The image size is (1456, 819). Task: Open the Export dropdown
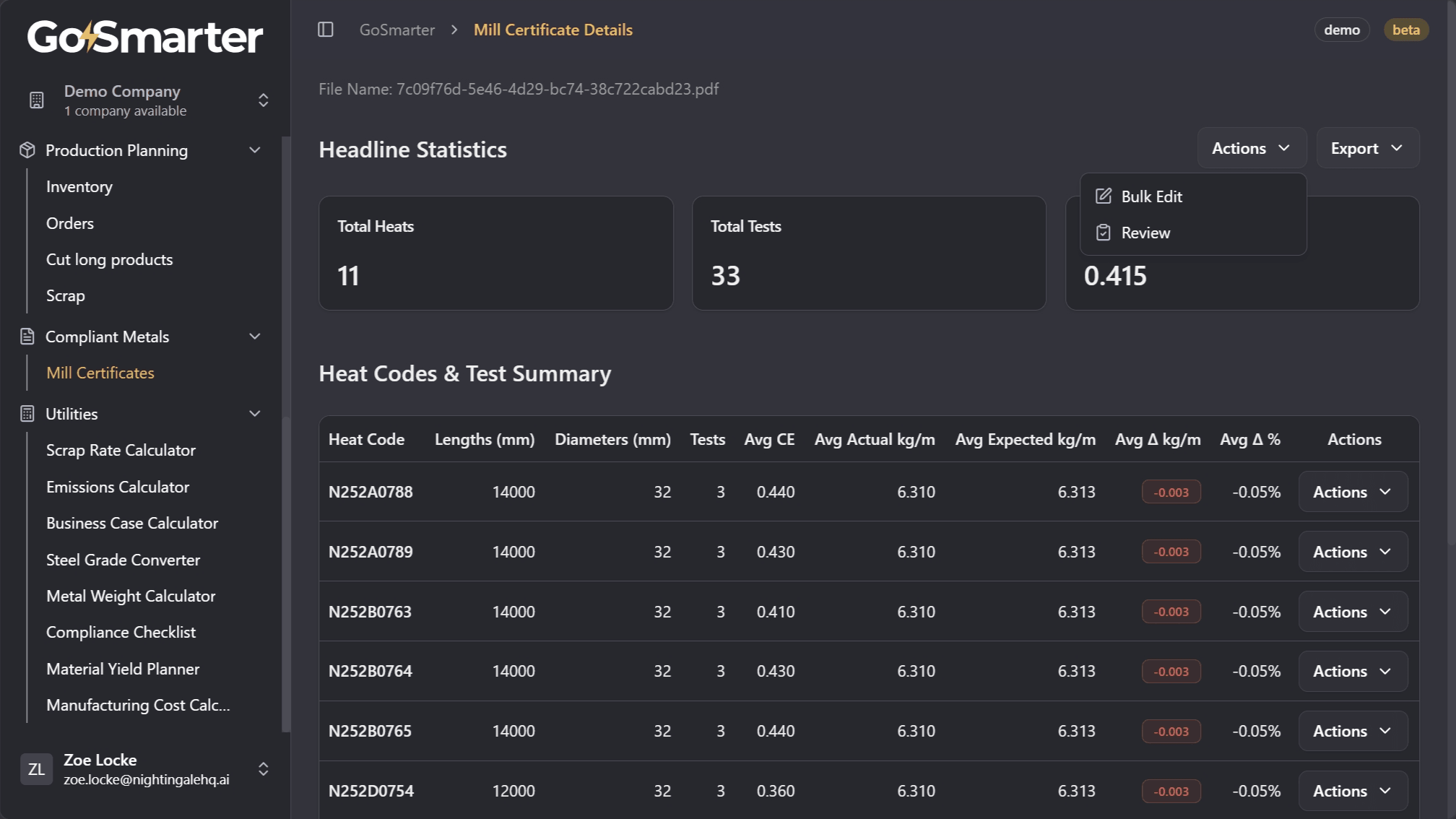tap(1368, 148)
